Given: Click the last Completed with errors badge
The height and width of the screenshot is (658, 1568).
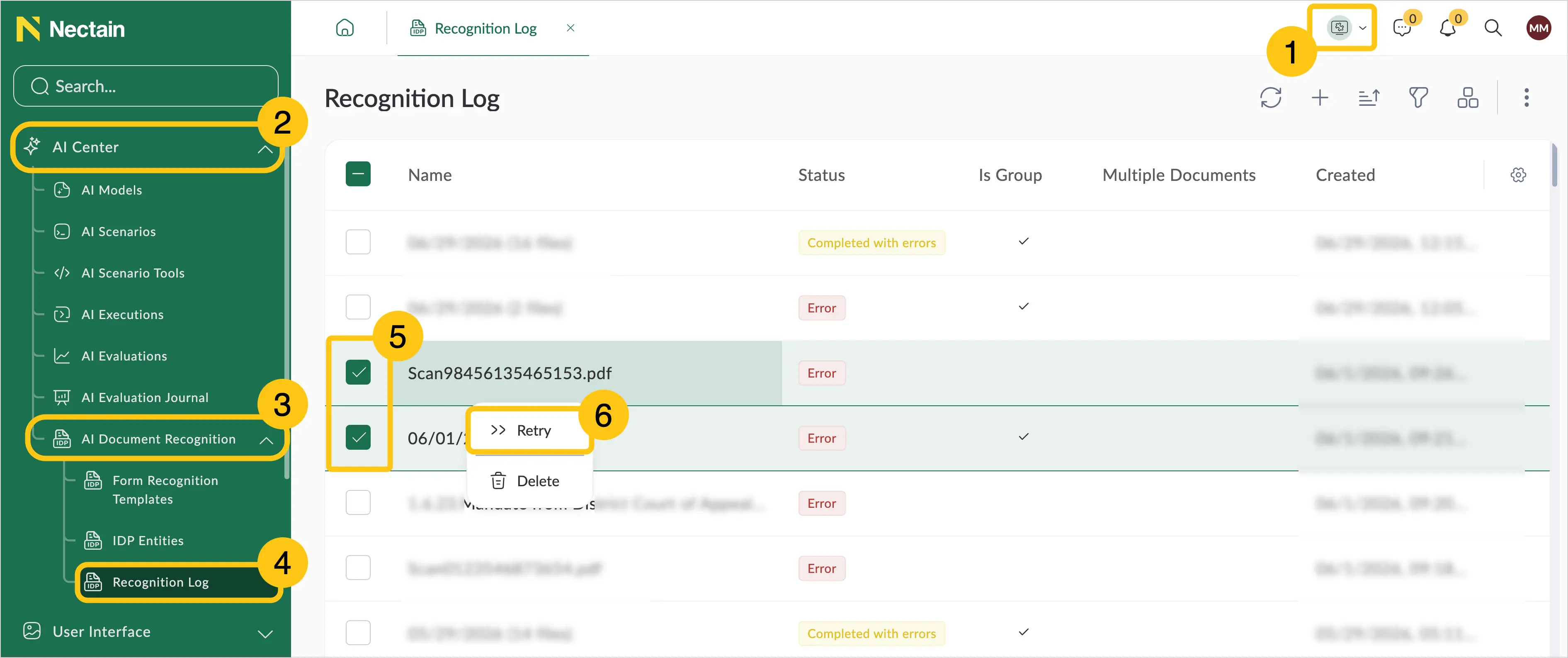Looking at the screenshot, I should (x=871, y=633).
